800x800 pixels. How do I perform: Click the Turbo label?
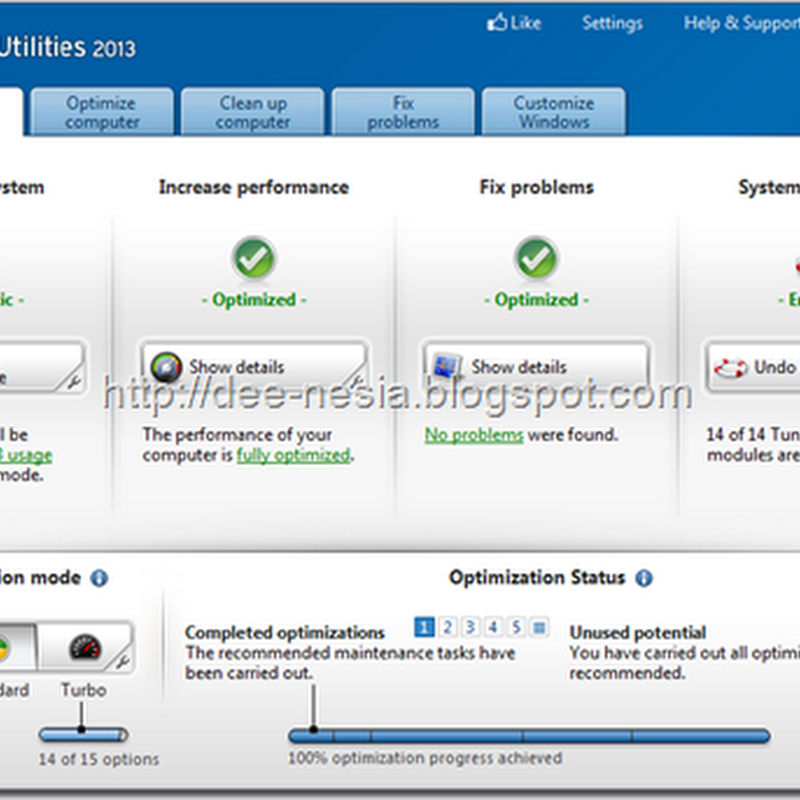click(x=84, y=690)
